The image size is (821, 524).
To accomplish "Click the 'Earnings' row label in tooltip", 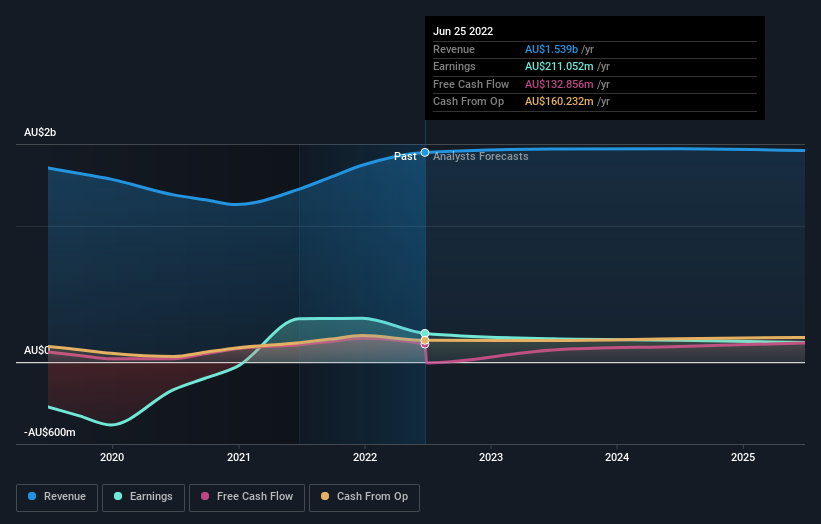I will (454, 66).
